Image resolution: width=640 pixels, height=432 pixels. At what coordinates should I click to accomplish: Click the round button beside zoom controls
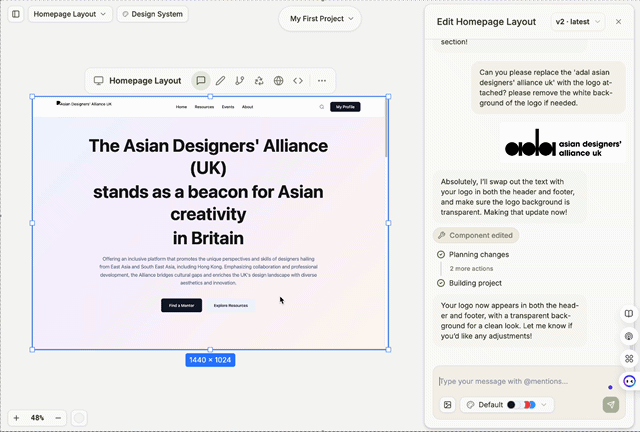tap(79, 418)
